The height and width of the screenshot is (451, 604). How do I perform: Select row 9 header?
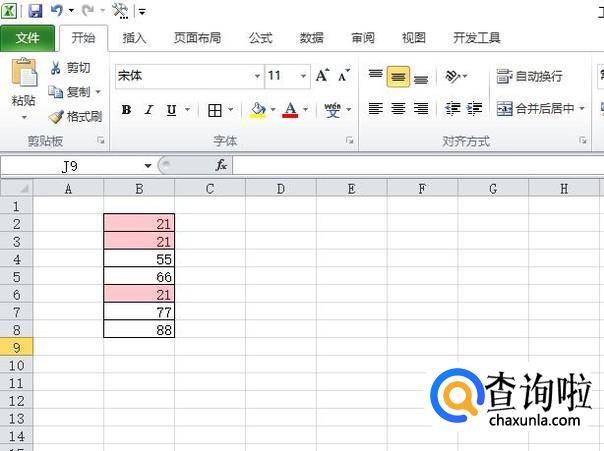[17, 347]
